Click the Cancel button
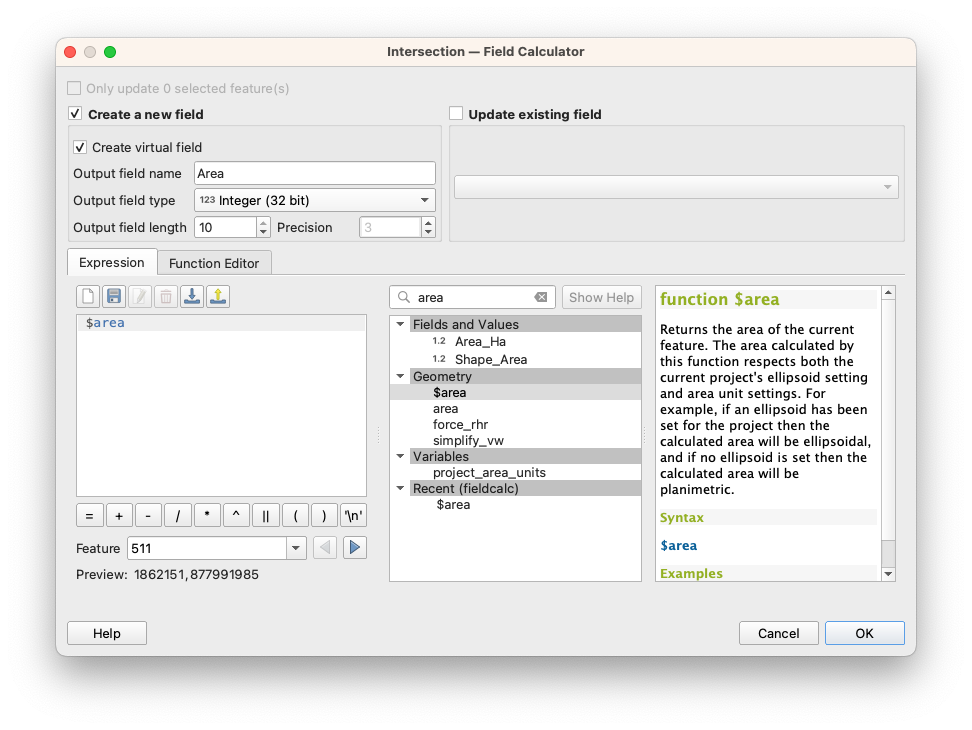 pos(778,633)
